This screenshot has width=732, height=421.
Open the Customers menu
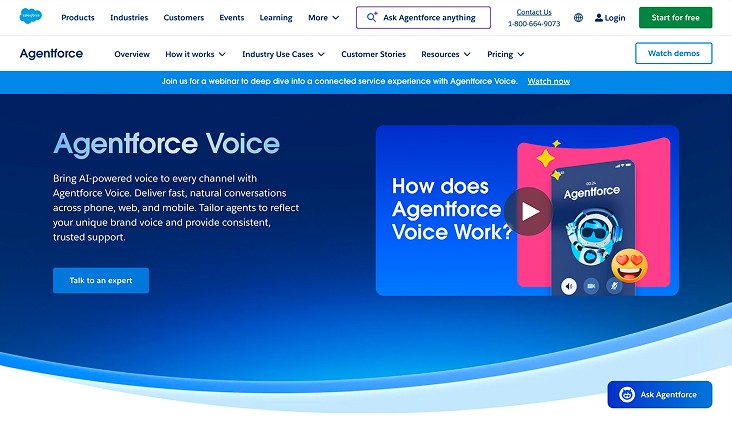(184, 18)
